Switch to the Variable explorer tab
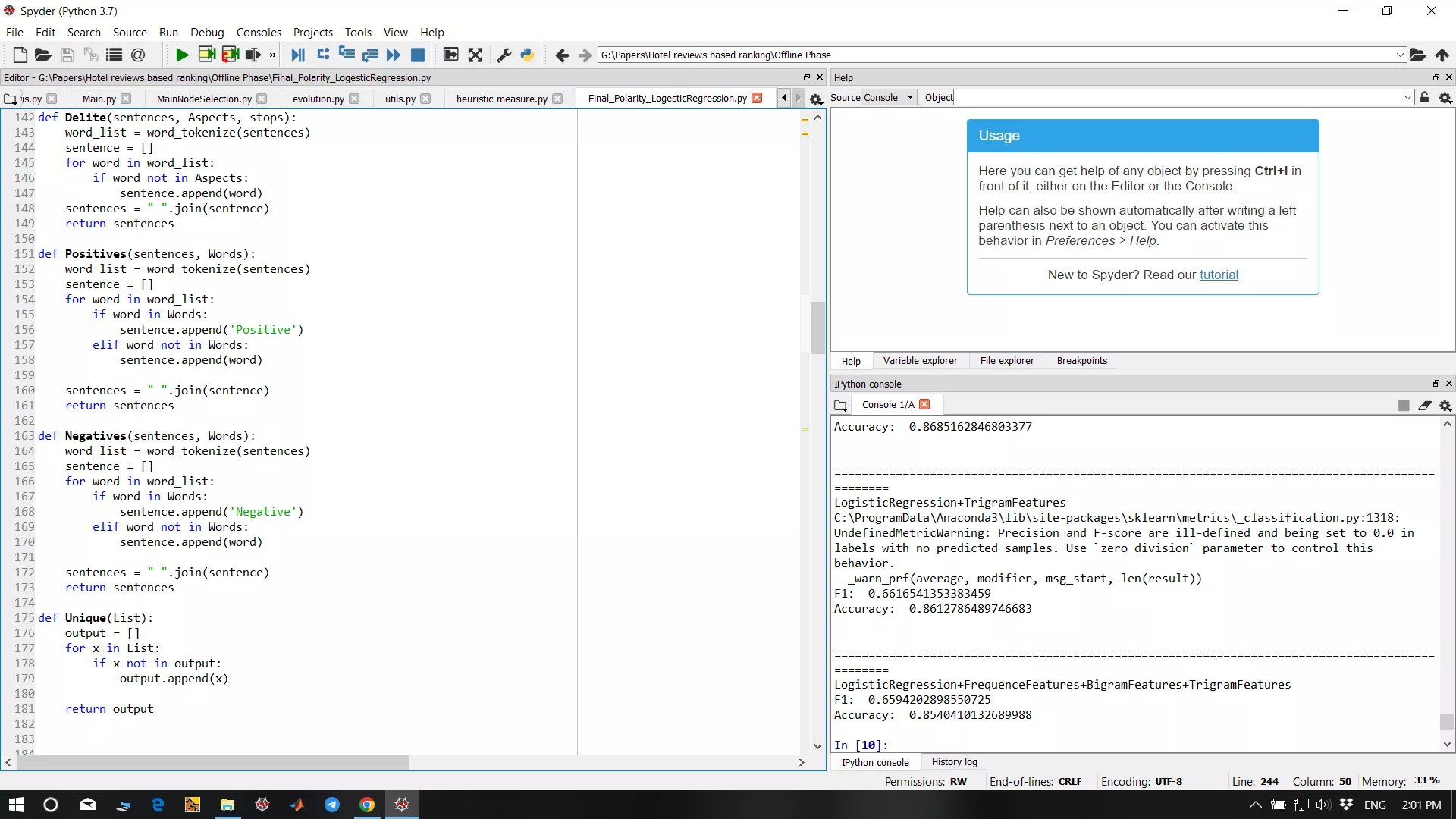Viewport: 1456px width, 819px height. tap(920, 361)
